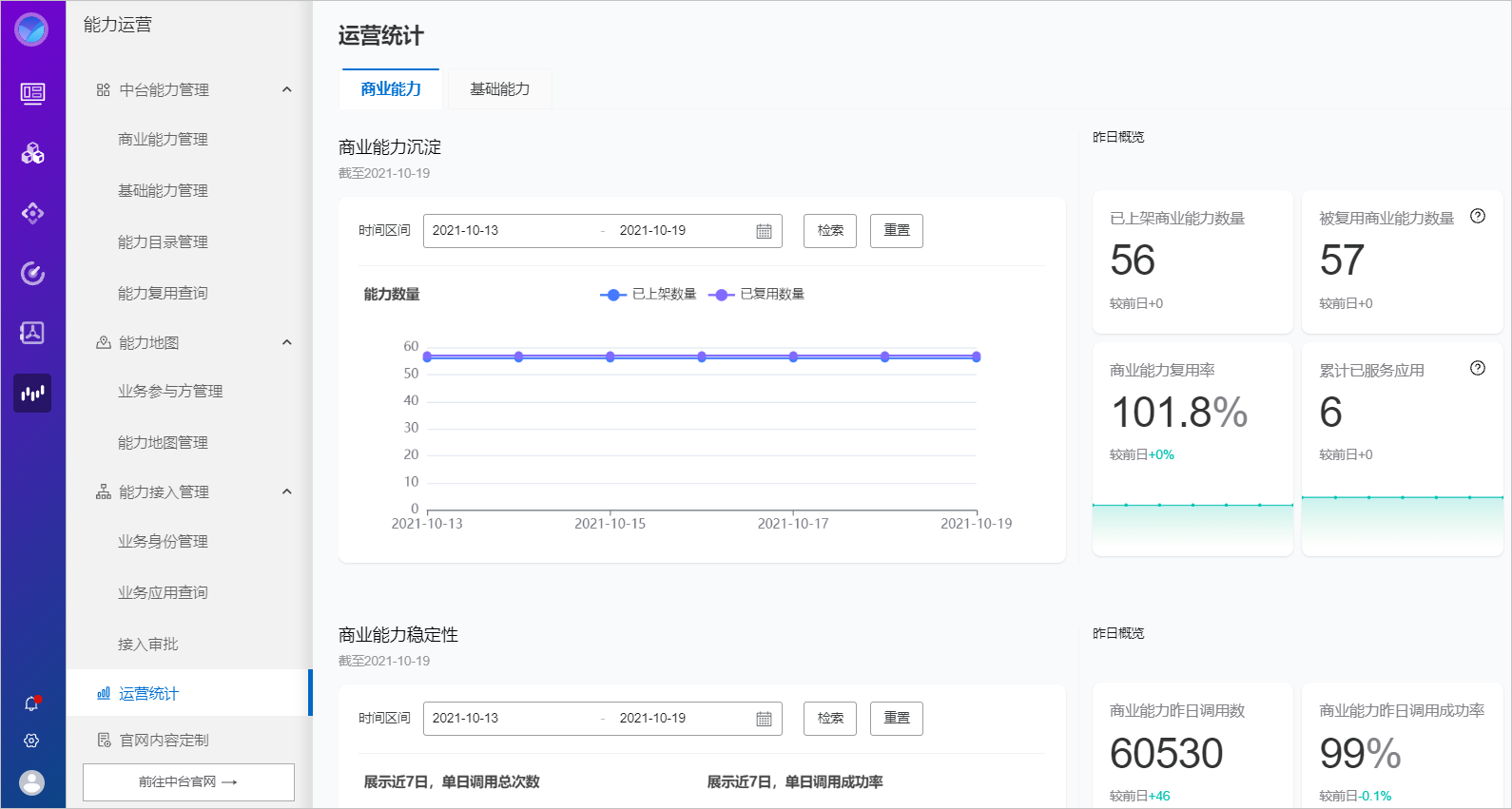Image resolution: width=1512 pixels, height=809 pixels.
Task: Click the 运营统计 chart icon in menu
Action: pos(104,693)
